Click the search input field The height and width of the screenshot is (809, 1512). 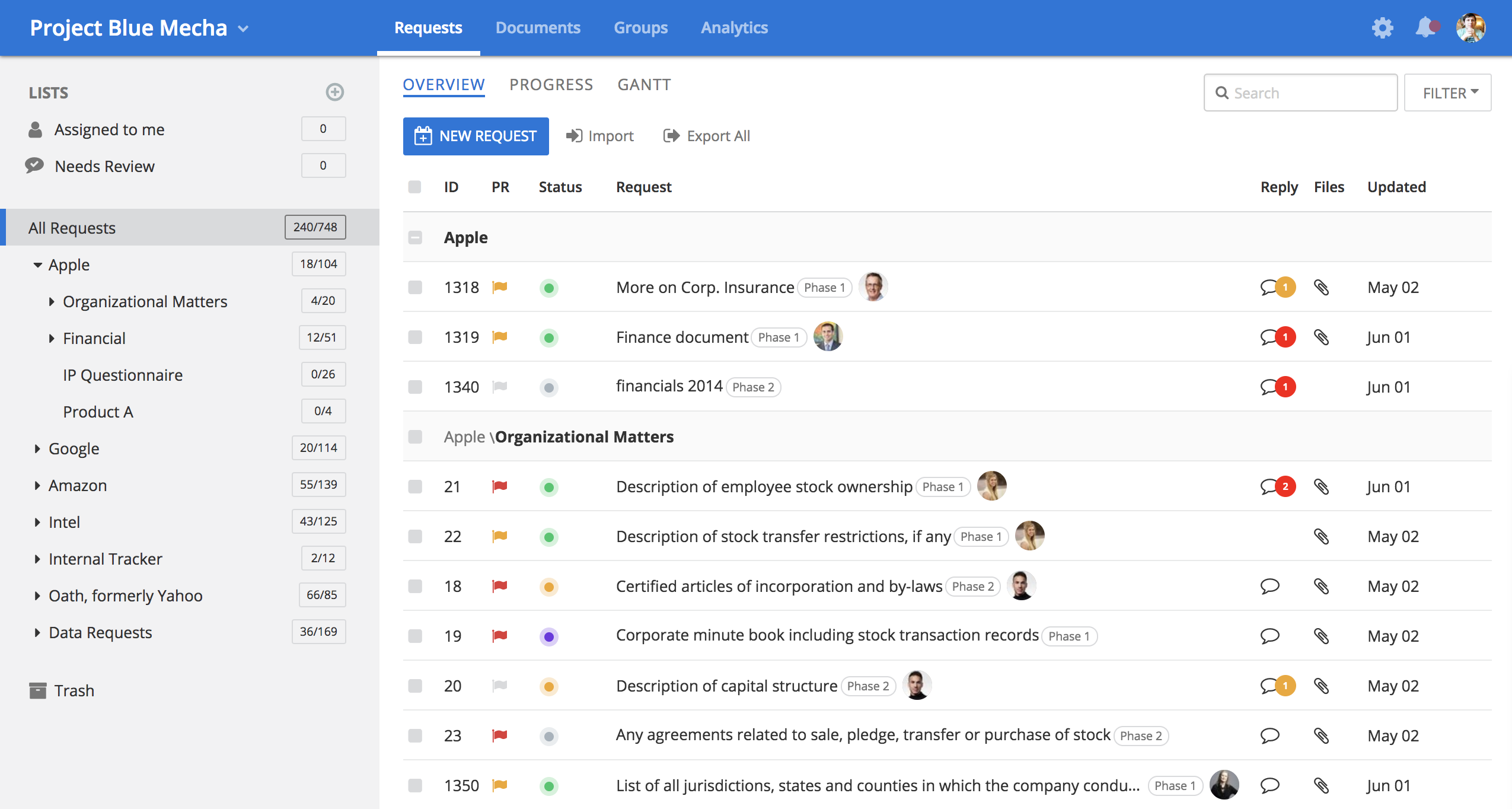tap(1301, 91)
